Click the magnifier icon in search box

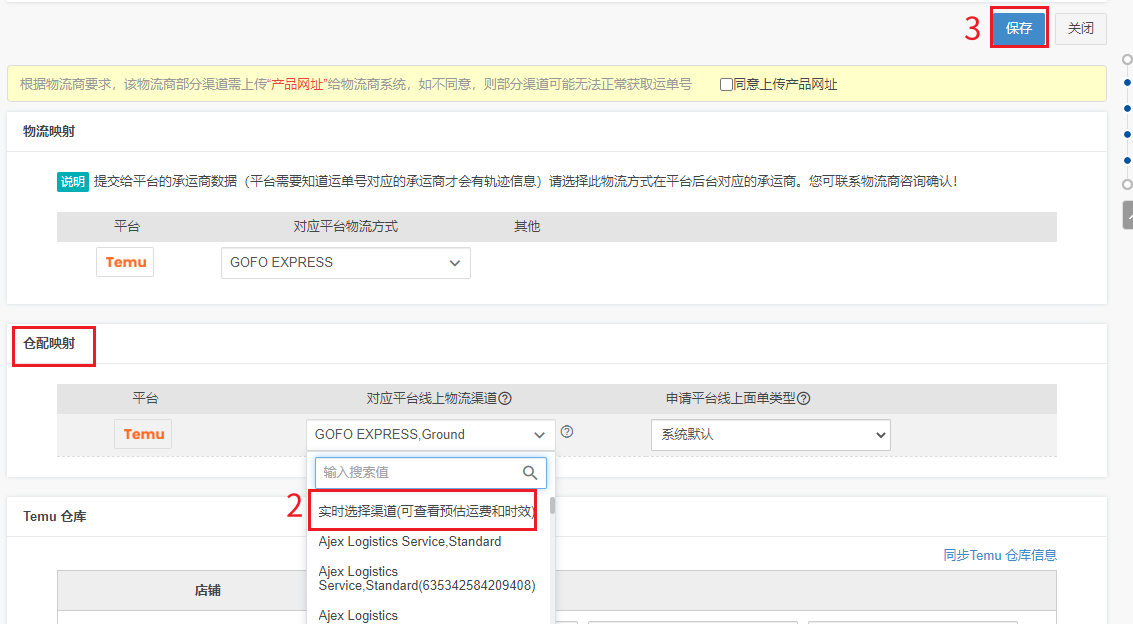click(x=530, y=473)
